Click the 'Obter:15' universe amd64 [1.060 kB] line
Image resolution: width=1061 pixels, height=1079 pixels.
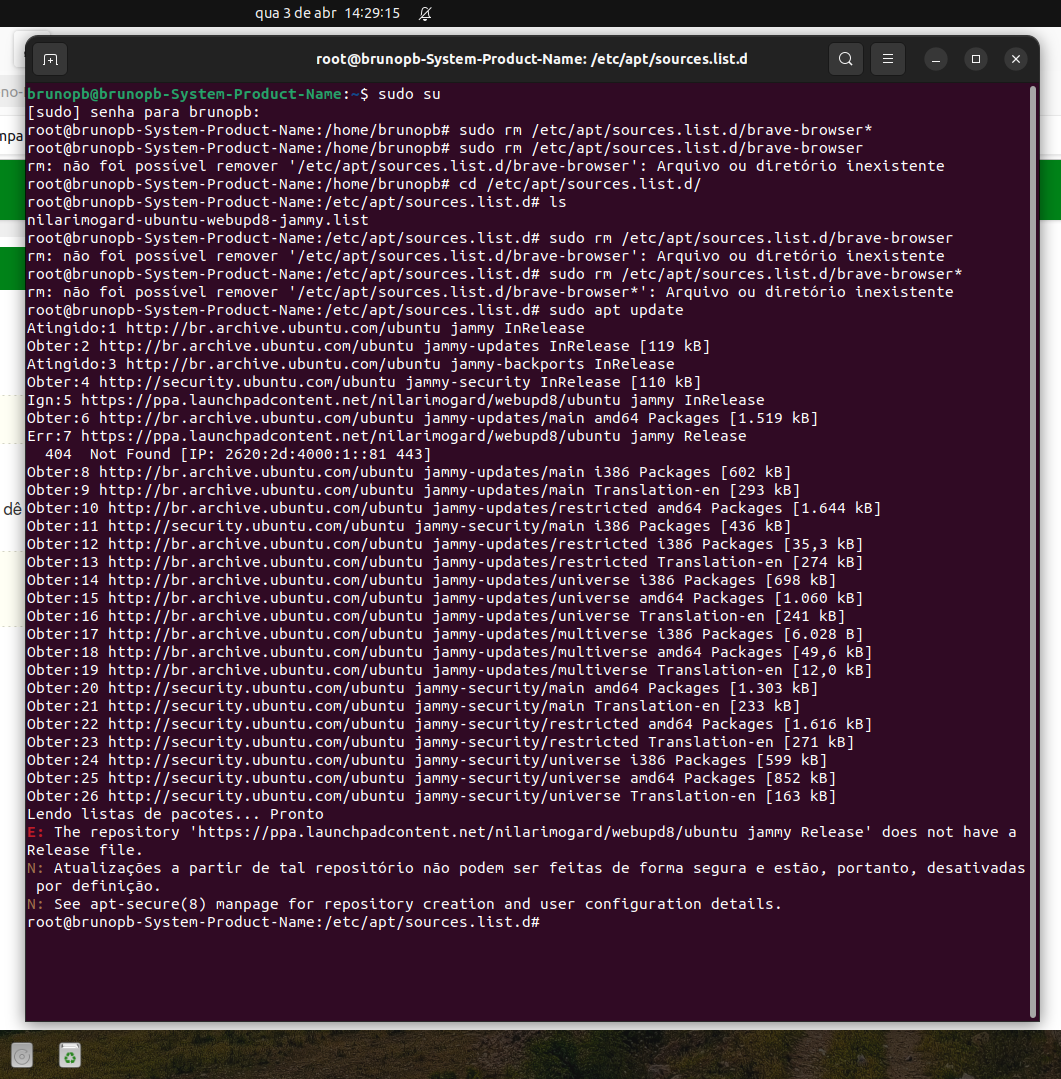coord(445,598)
